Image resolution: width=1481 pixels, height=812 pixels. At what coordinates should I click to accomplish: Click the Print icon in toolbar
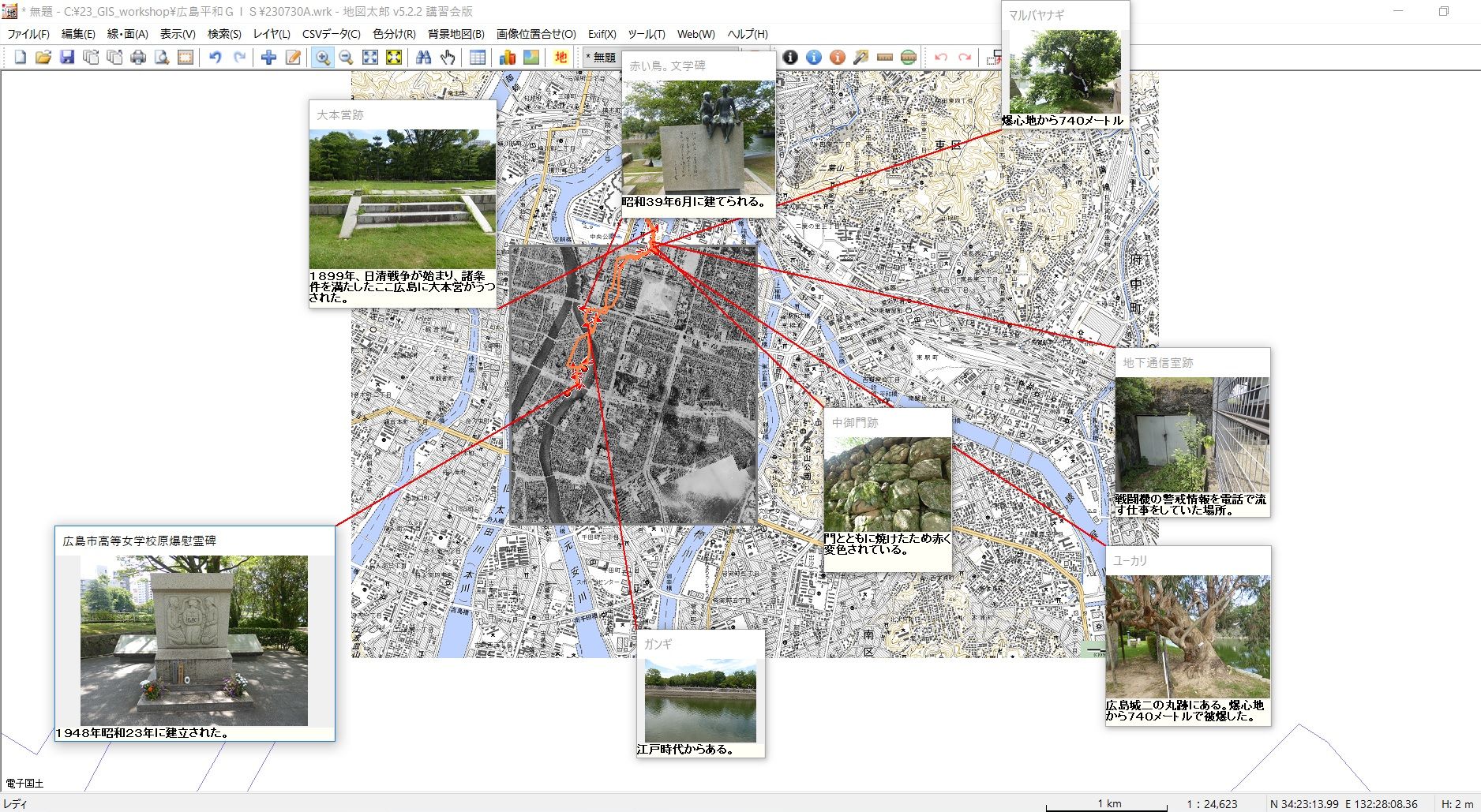pos(138,57)
